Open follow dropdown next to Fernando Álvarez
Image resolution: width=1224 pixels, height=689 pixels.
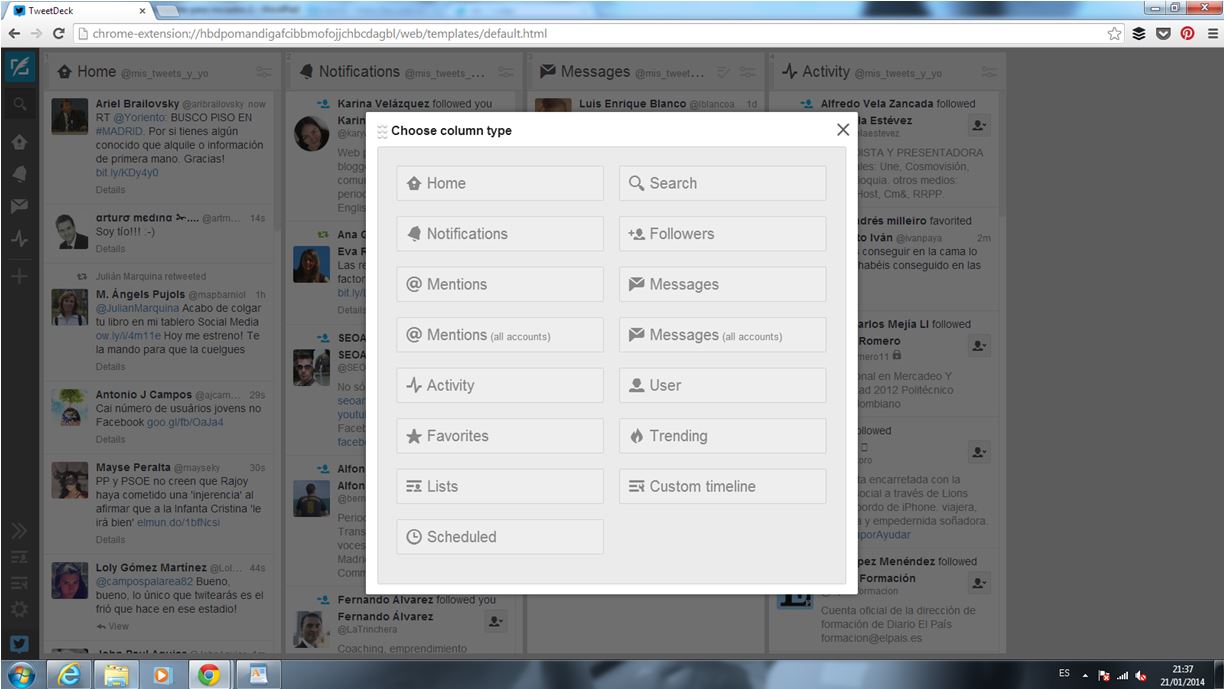point(495,622)
